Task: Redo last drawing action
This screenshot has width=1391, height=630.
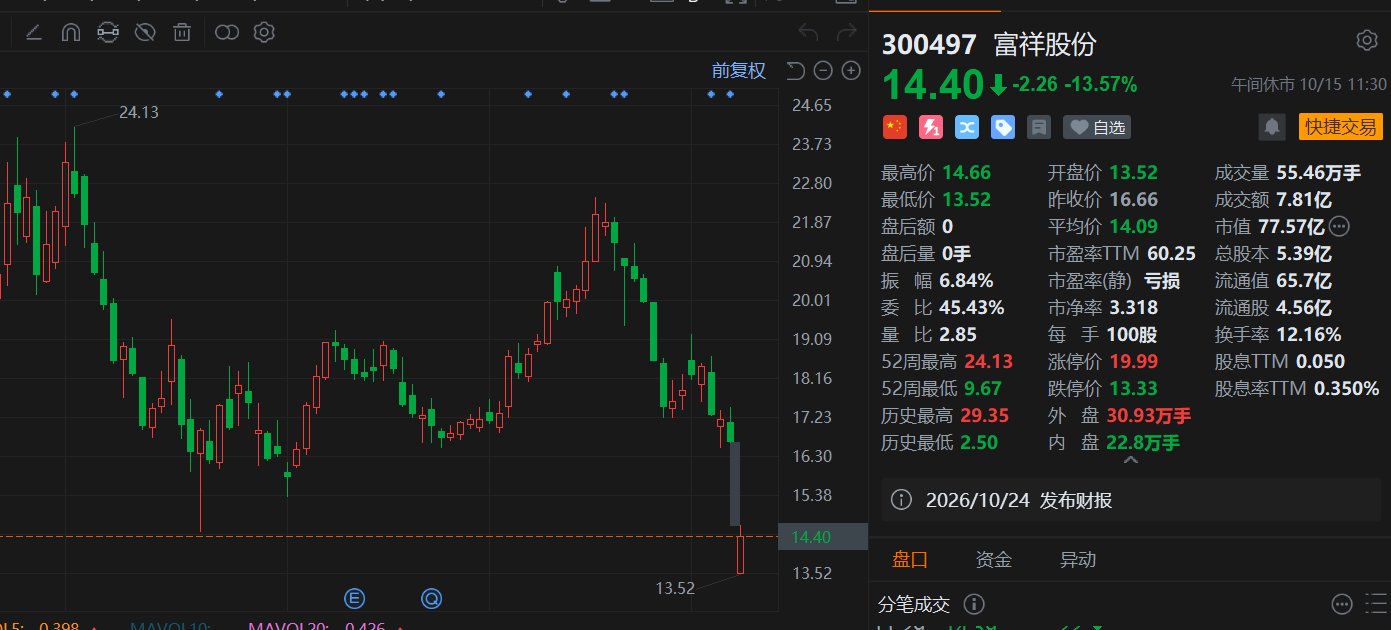Action: pyautogui.click(x=846, y=33)
